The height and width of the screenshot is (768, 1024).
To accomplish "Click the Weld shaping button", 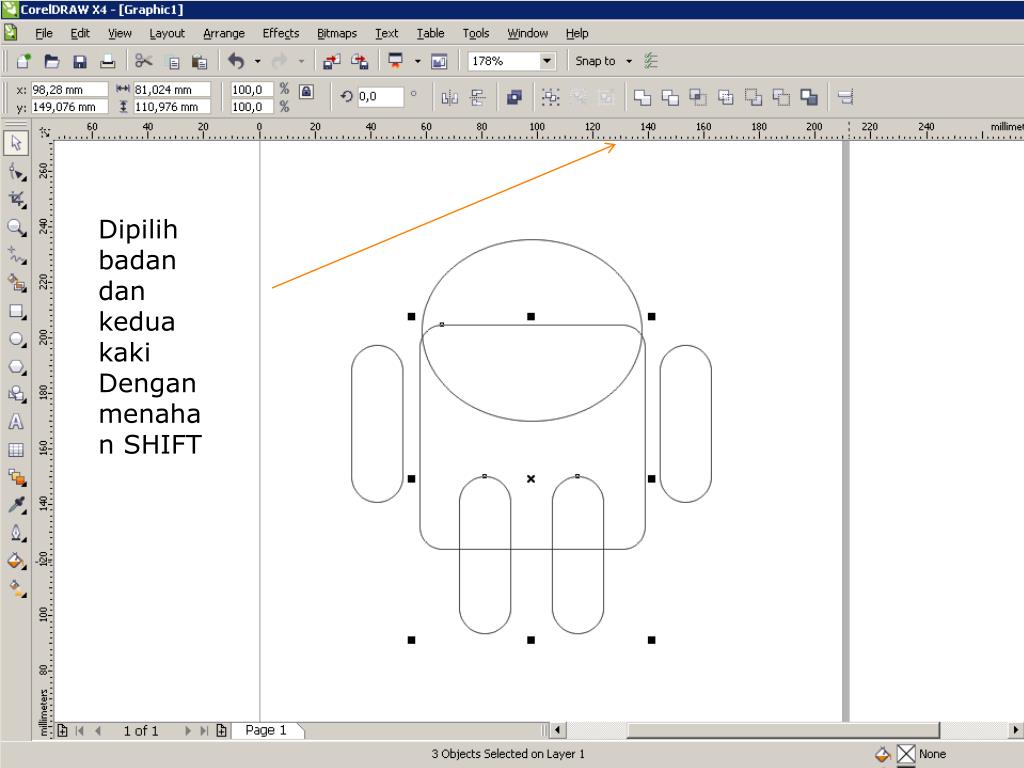I will [x=643, y=98].
